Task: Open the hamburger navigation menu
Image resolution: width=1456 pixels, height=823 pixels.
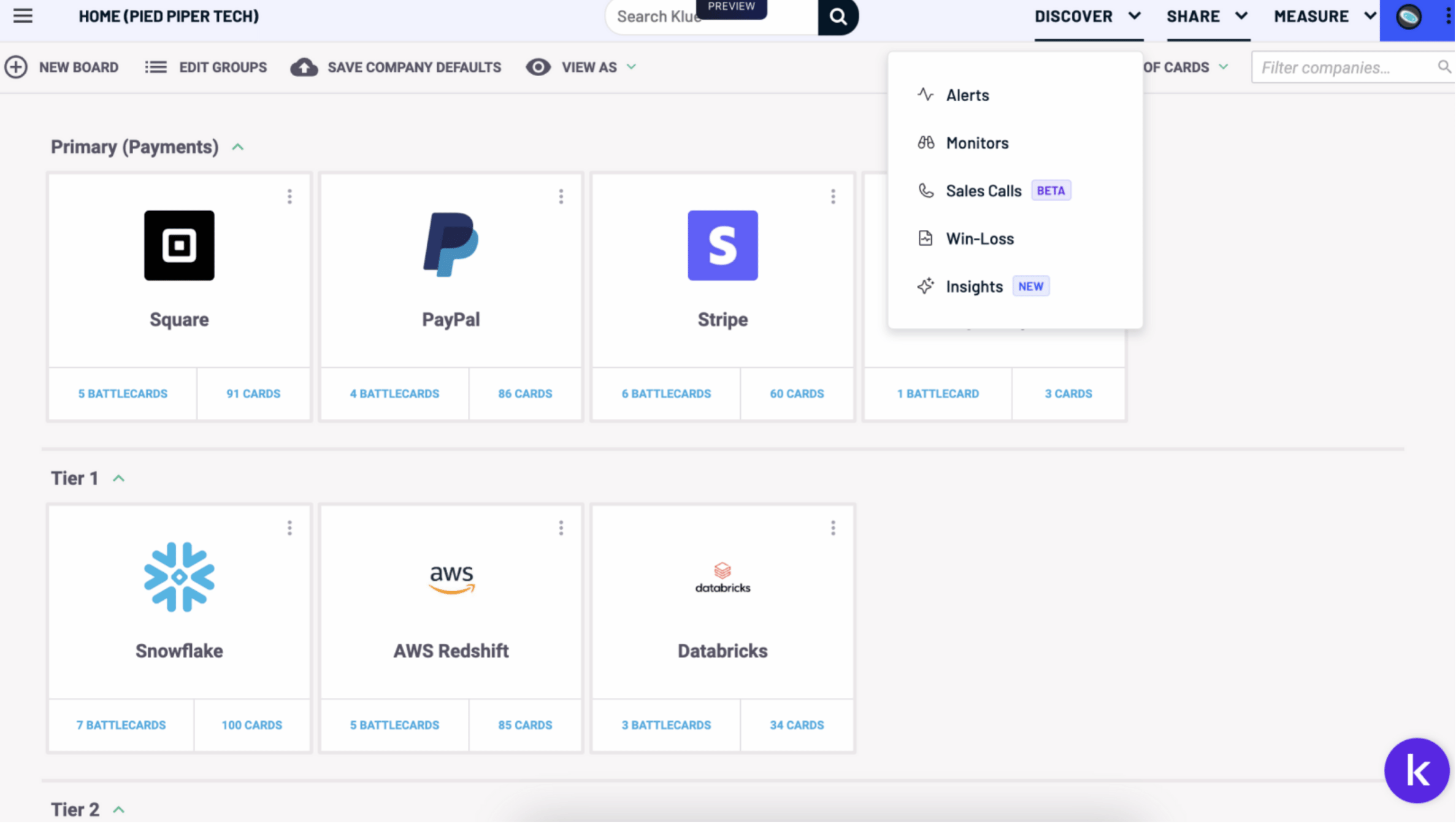Action: point(23,16)
